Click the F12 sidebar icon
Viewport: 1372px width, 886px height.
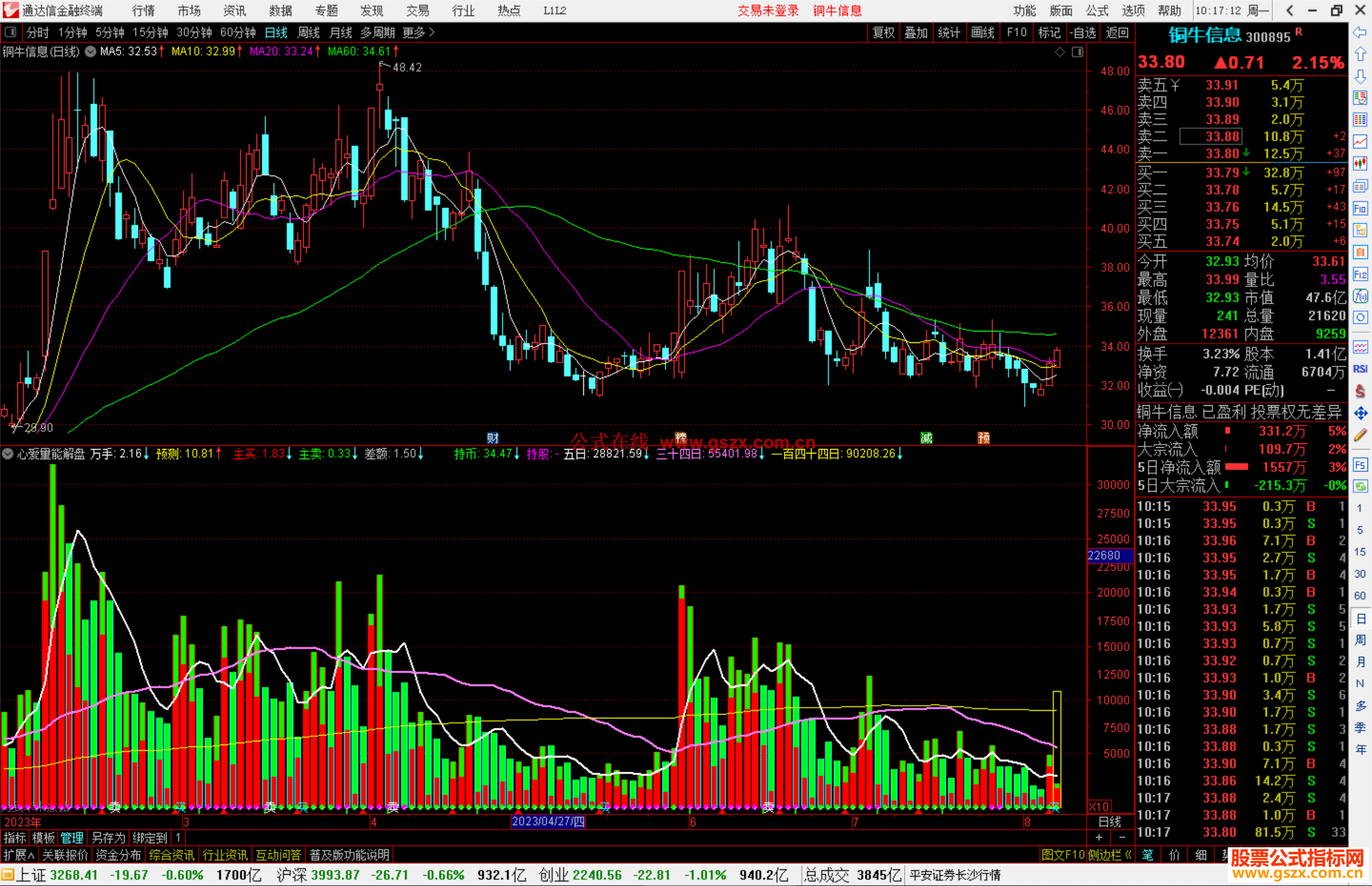pyautogui.click(x=1360, y=274)
